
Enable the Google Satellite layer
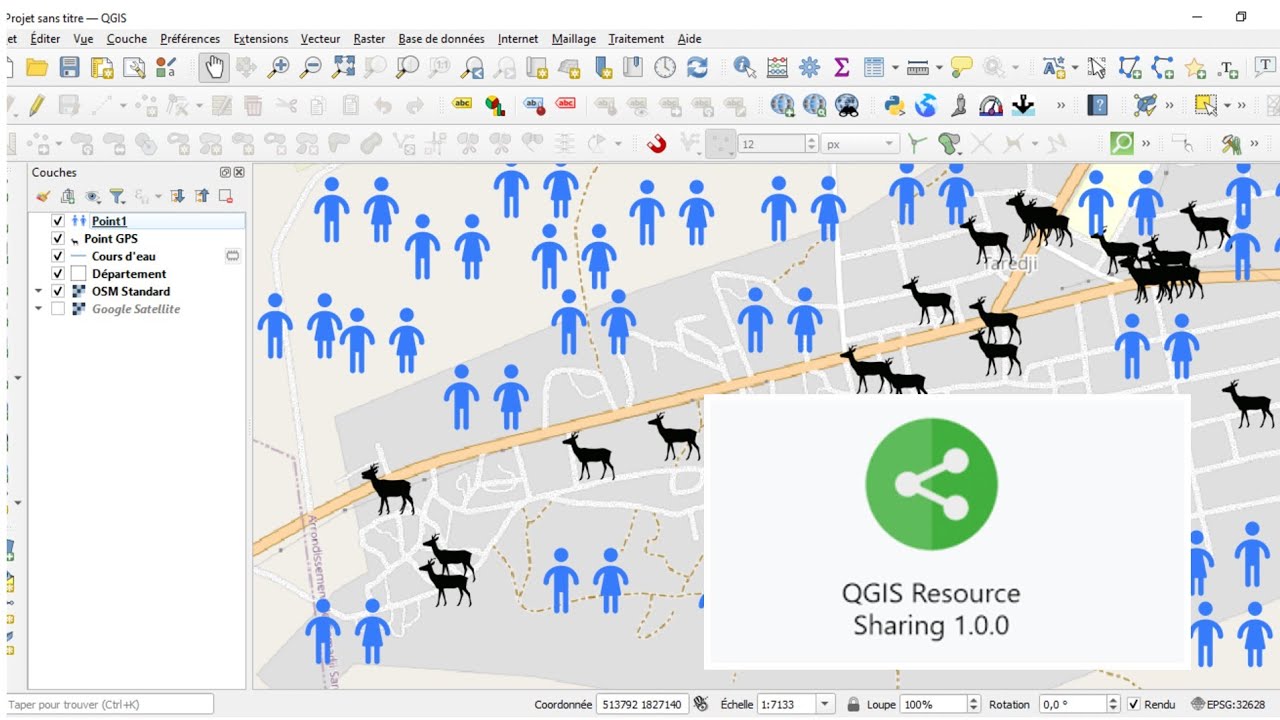click(x=58, y=309)
